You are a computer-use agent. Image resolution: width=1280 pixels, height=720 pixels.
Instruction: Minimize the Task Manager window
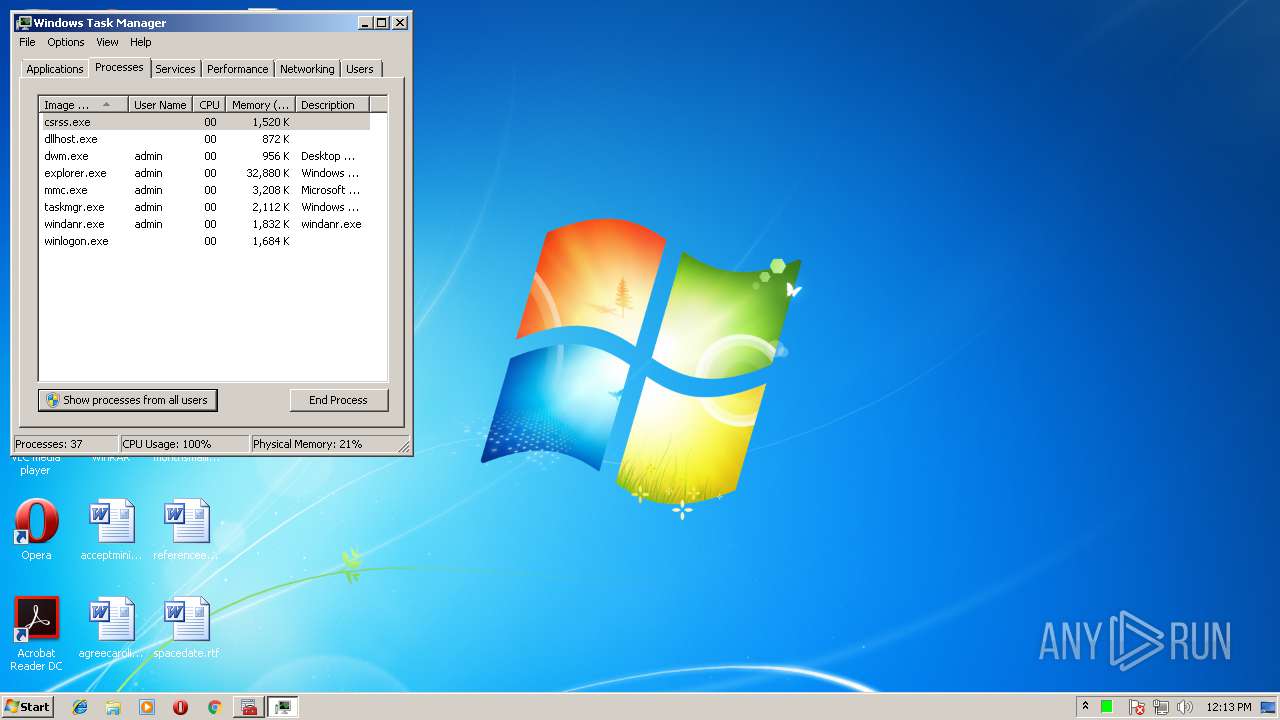[x=365, y=22]
